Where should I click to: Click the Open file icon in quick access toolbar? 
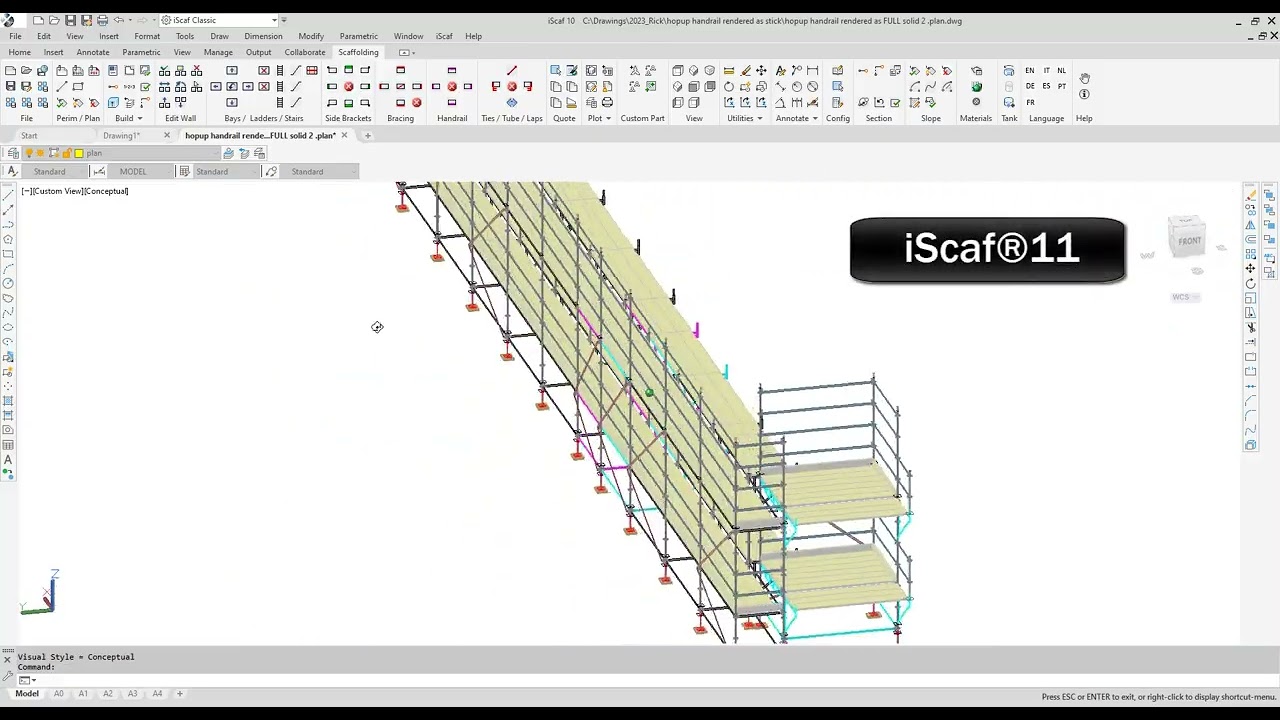(54, 20)
